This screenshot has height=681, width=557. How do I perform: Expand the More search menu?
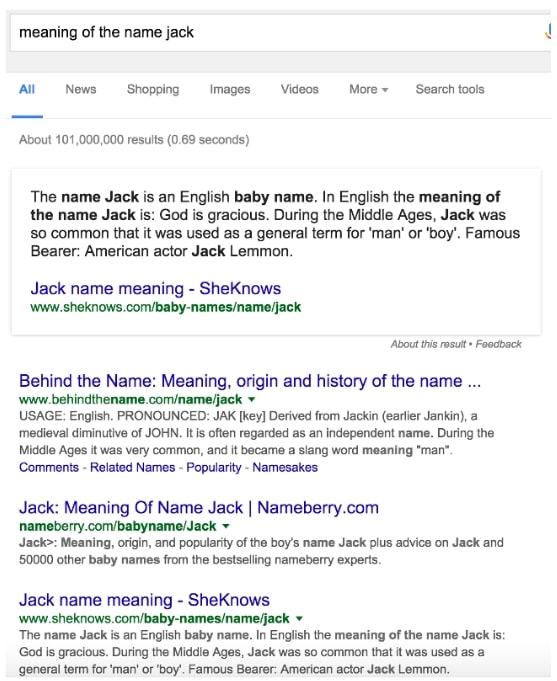[x=368, y=89]
